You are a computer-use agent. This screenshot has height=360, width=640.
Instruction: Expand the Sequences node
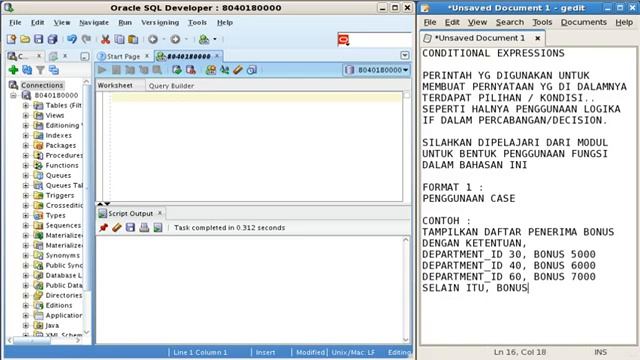pyautogui.click(x=26, y=225)
